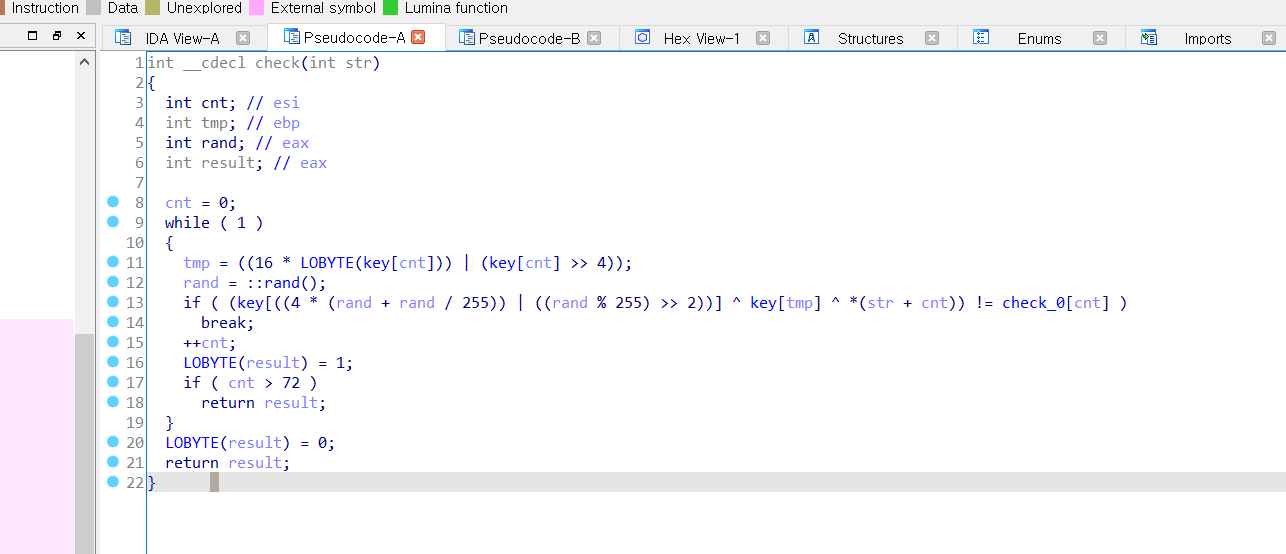Close the IDA View-A tab
Image resolution: width=1286 pixels, height=554 pixels.
[x=243, y=38]
